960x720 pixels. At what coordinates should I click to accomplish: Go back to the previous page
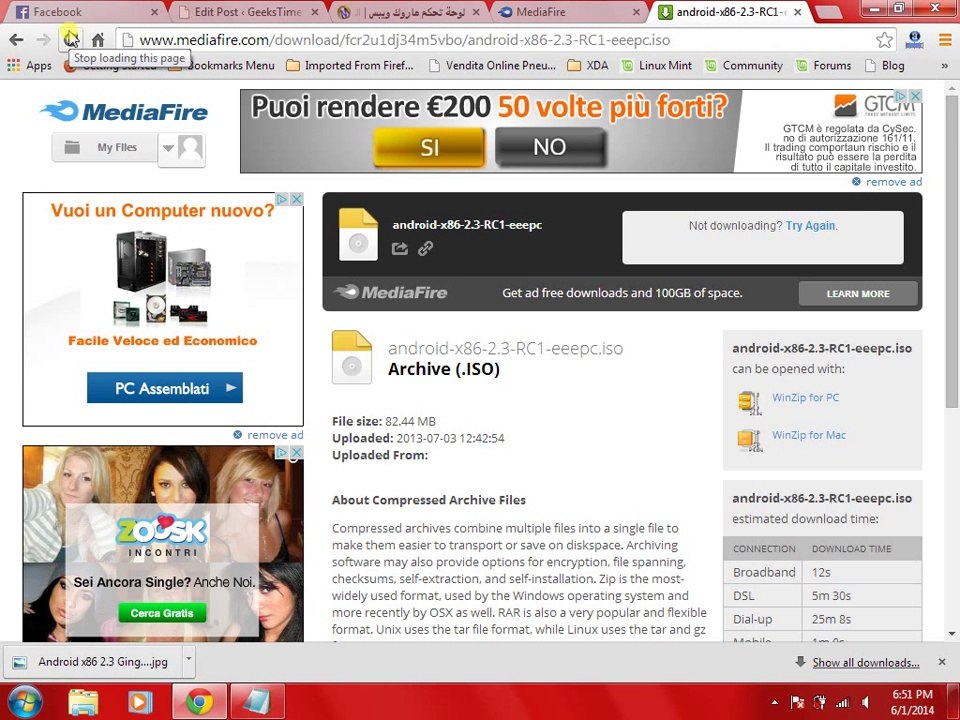[x=17, y=40]
